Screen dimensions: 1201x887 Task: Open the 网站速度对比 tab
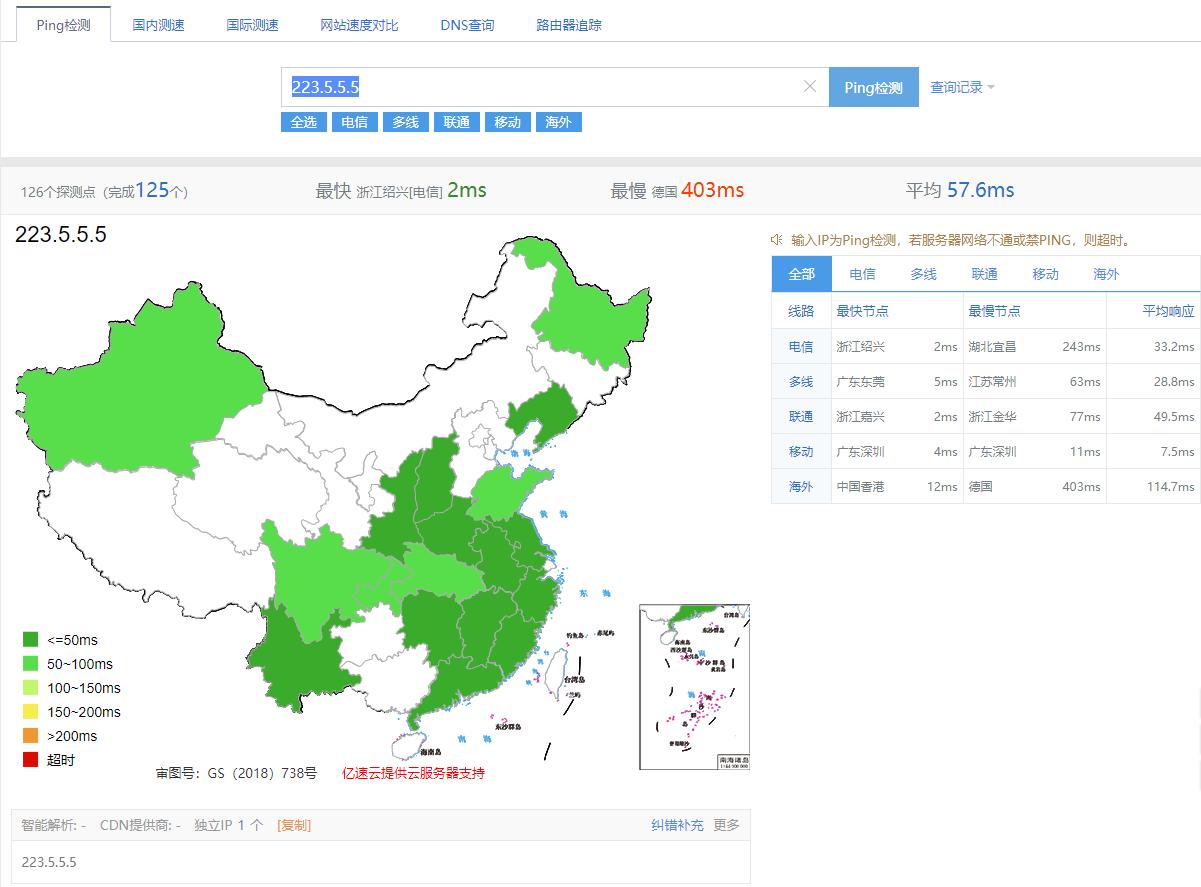(359, 24)
